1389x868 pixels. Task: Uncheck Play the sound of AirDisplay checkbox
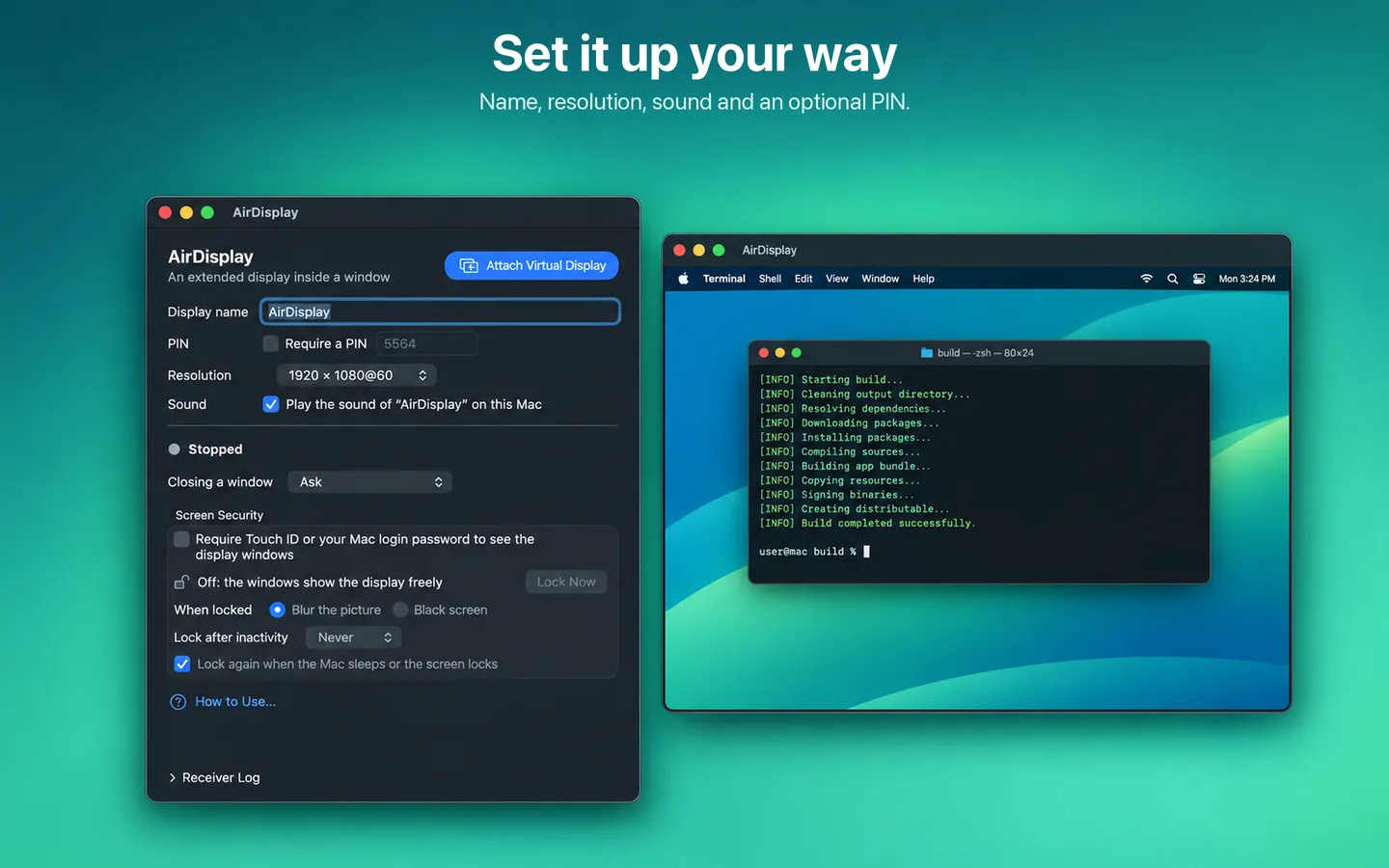271,404
